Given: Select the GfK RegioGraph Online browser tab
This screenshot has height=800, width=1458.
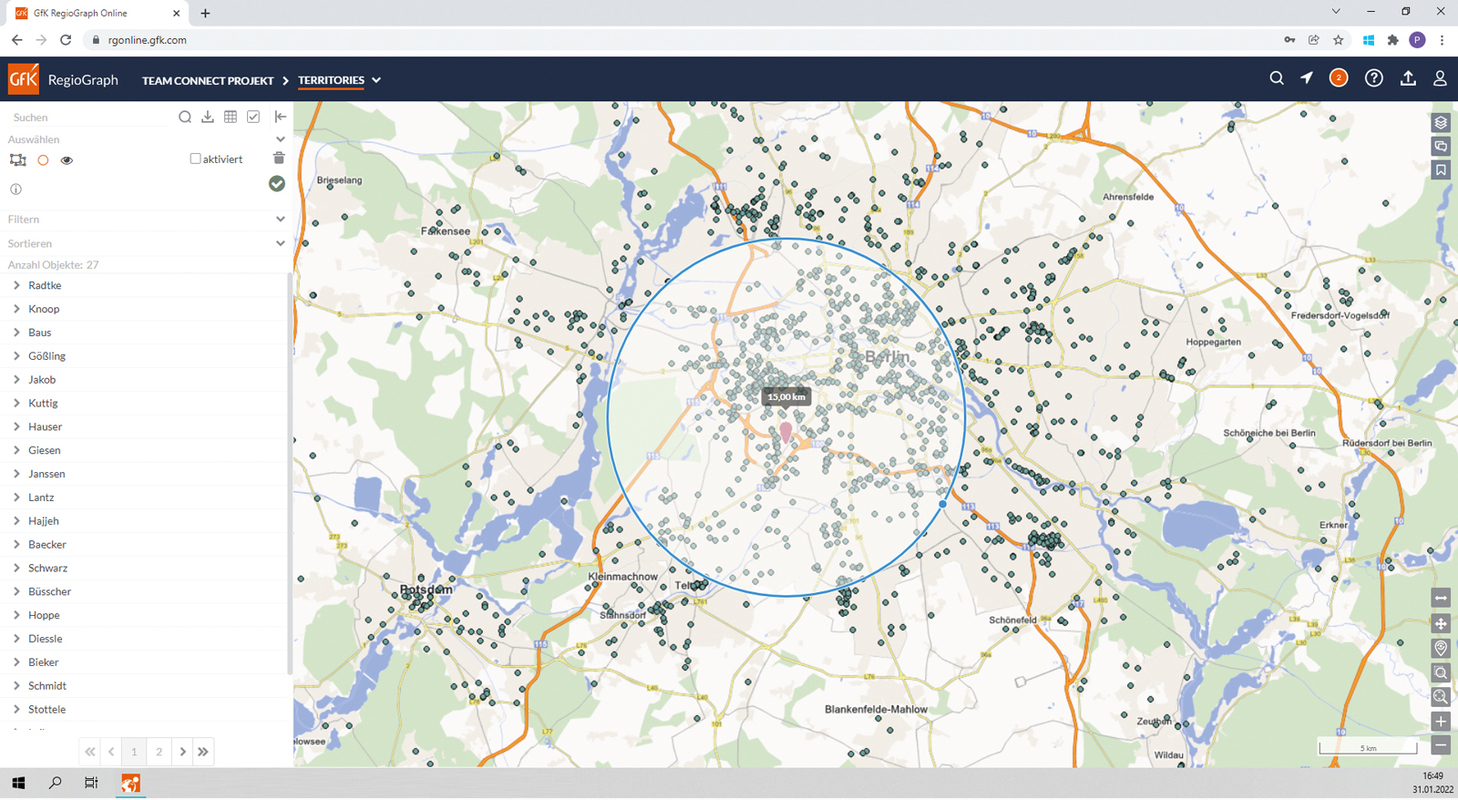Looking at the screenshot, I should pyautogui.click(x=95, y=13).
